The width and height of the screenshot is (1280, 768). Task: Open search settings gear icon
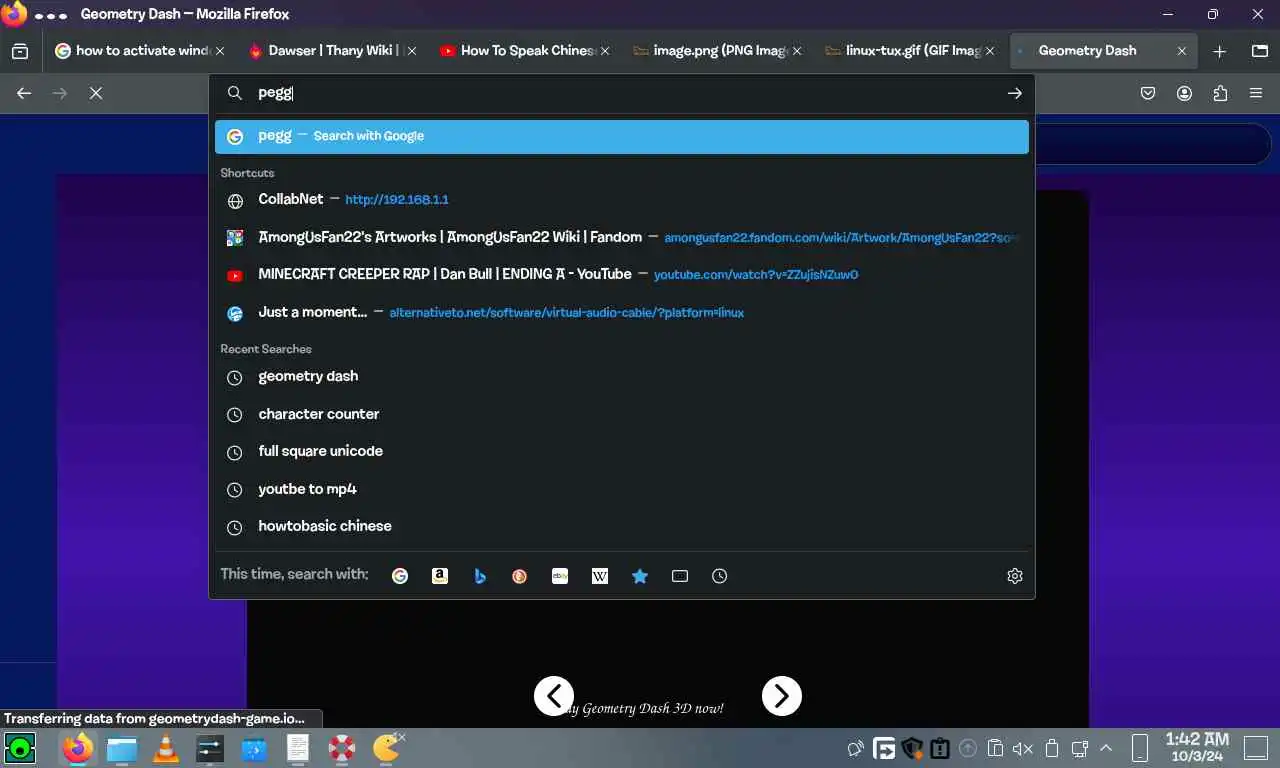1015,576
